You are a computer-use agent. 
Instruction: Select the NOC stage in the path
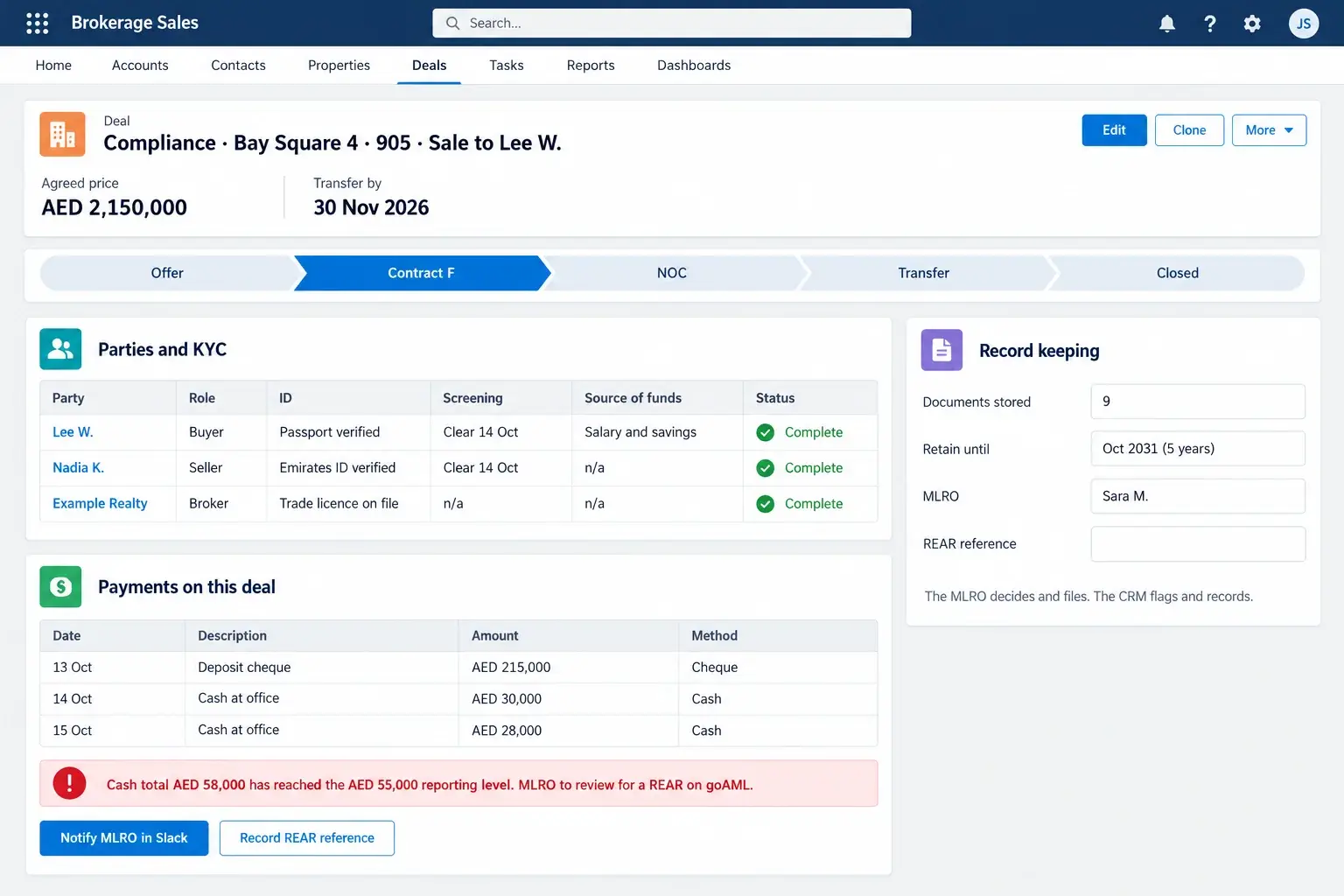point(672,273)
